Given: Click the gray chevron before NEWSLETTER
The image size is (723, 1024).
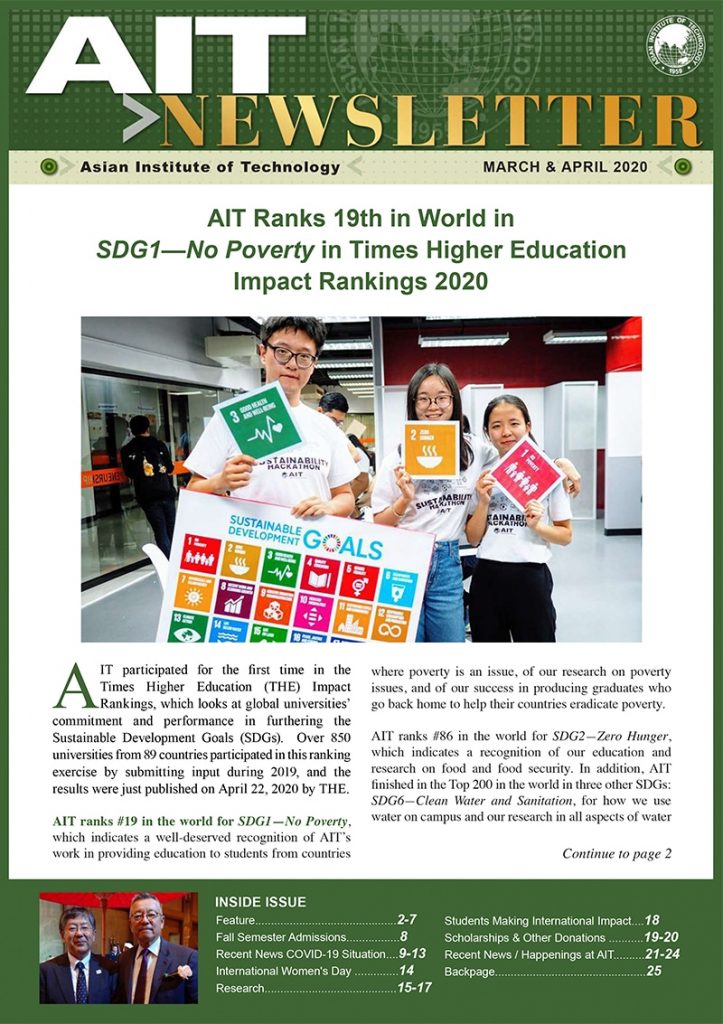Looking at the screenshot, I should click(x=141, y=118).
